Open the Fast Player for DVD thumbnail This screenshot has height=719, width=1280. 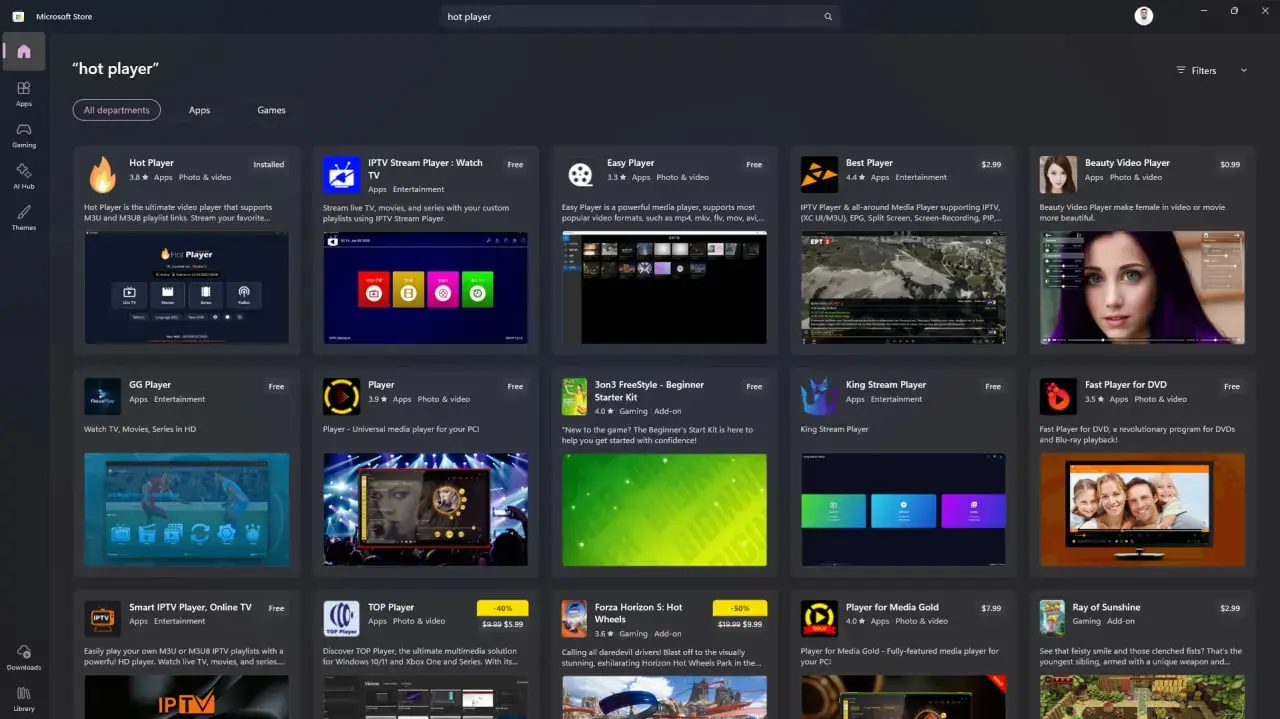[x=1142, y=510]
